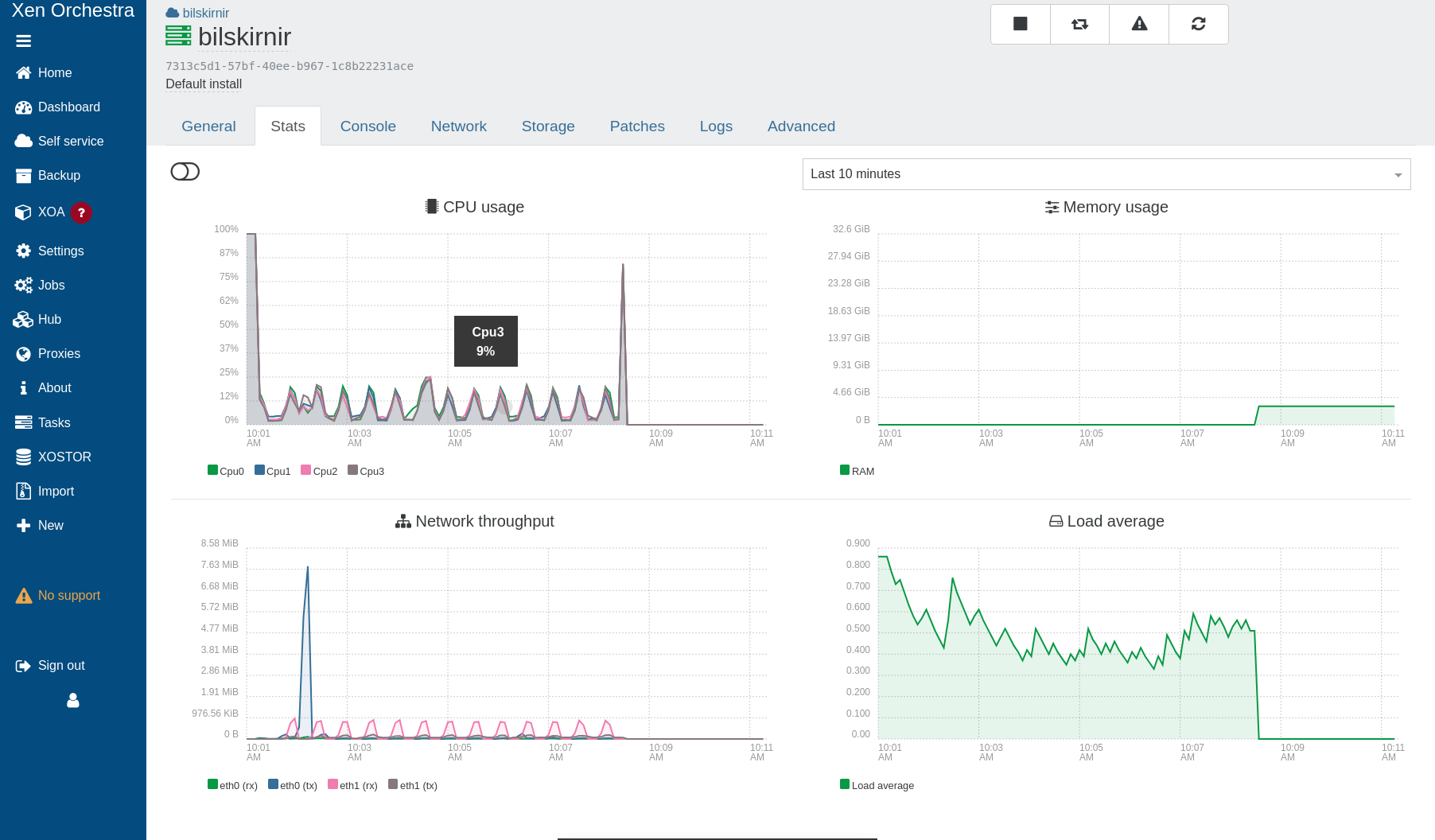Click the restart toolstack retweet icon

pyautogui.click(x=1079, y=24)
